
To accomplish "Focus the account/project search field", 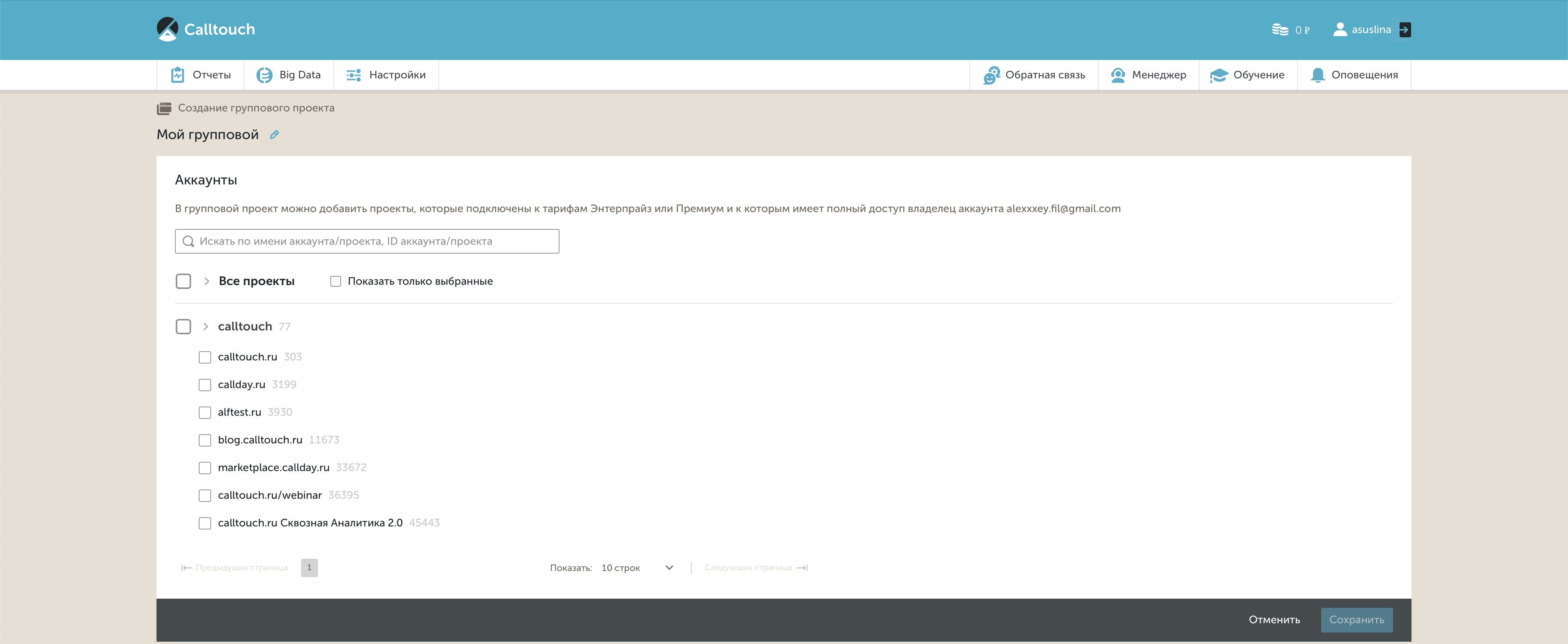I will coord(367,241).
